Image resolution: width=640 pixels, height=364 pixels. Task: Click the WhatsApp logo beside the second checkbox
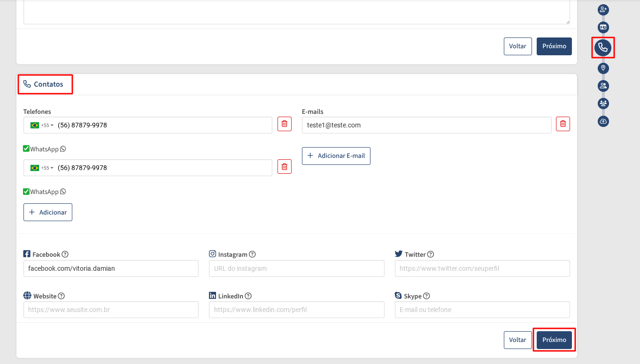63,191
